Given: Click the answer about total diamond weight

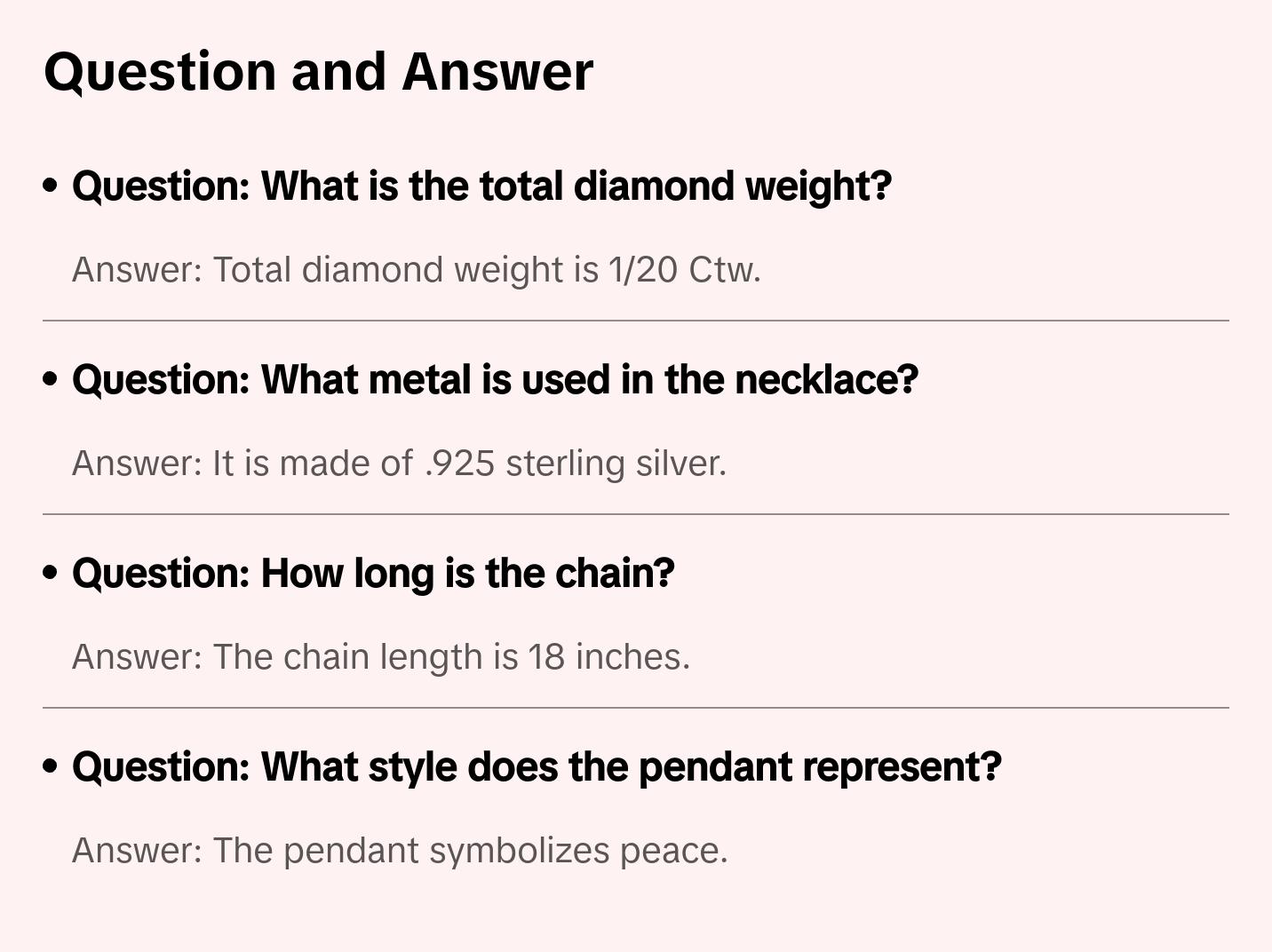Looking at the screenshot, I should [416, 270].
